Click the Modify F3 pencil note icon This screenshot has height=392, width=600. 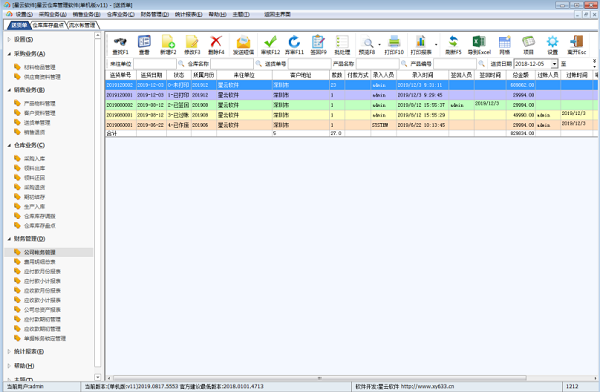(x=192, y=42)
